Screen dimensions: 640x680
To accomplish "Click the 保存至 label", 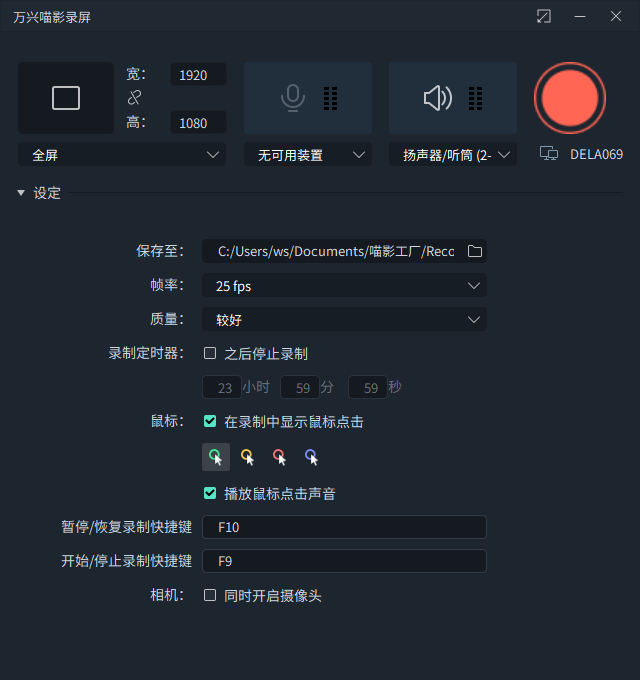I will click(x=160, y=251).
